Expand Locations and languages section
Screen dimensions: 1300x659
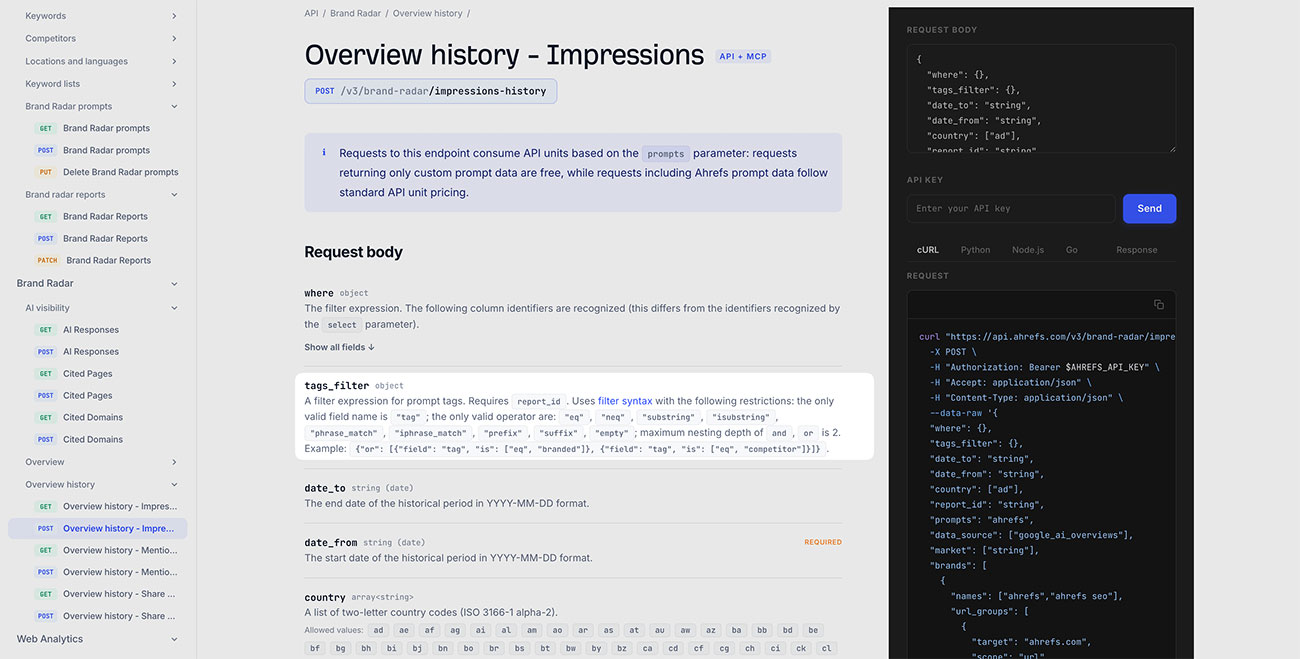[174, 61]
